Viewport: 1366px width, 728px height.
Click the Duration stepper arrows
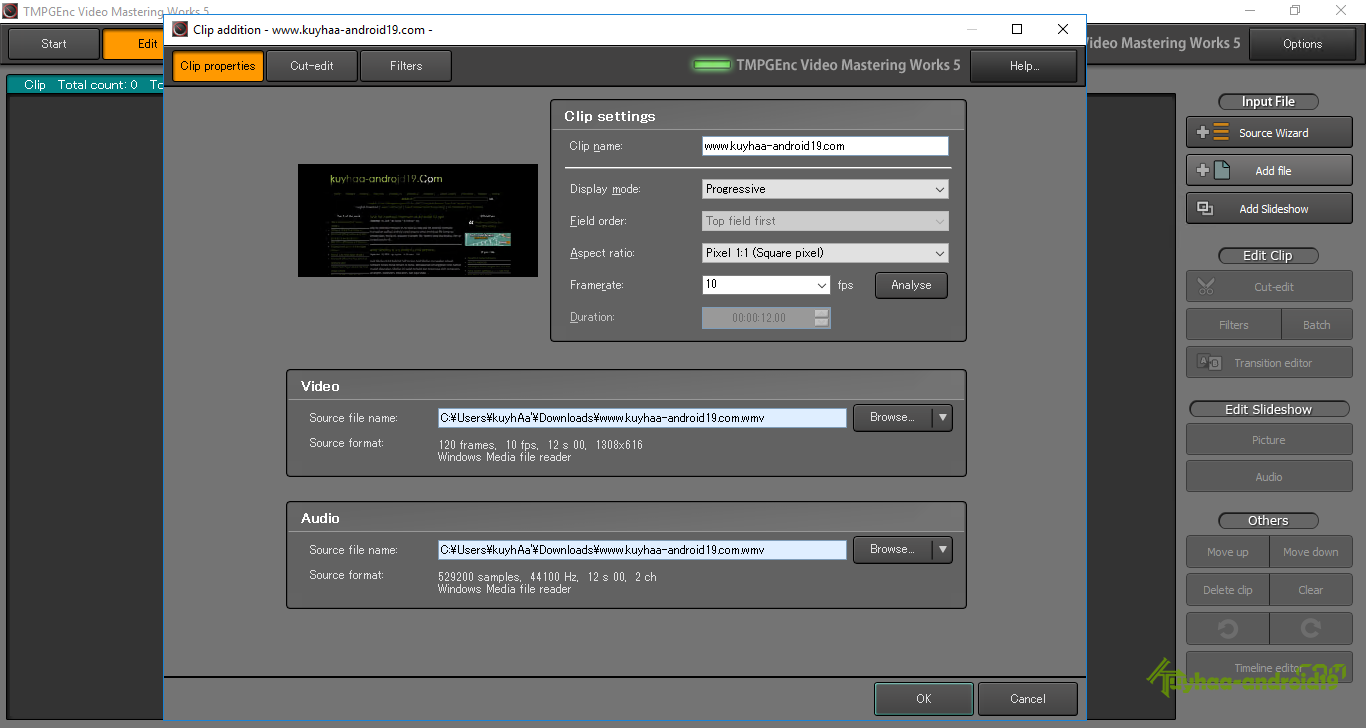(x=822, y=318)
